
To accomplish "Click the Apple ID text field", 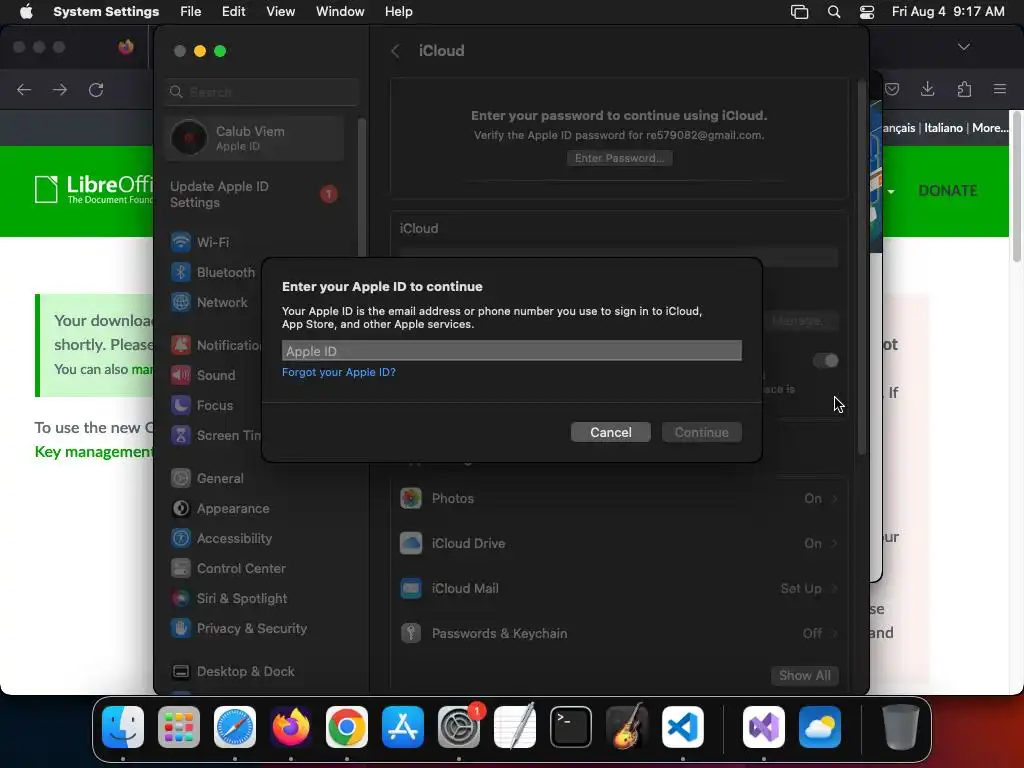I will (511, 351).
